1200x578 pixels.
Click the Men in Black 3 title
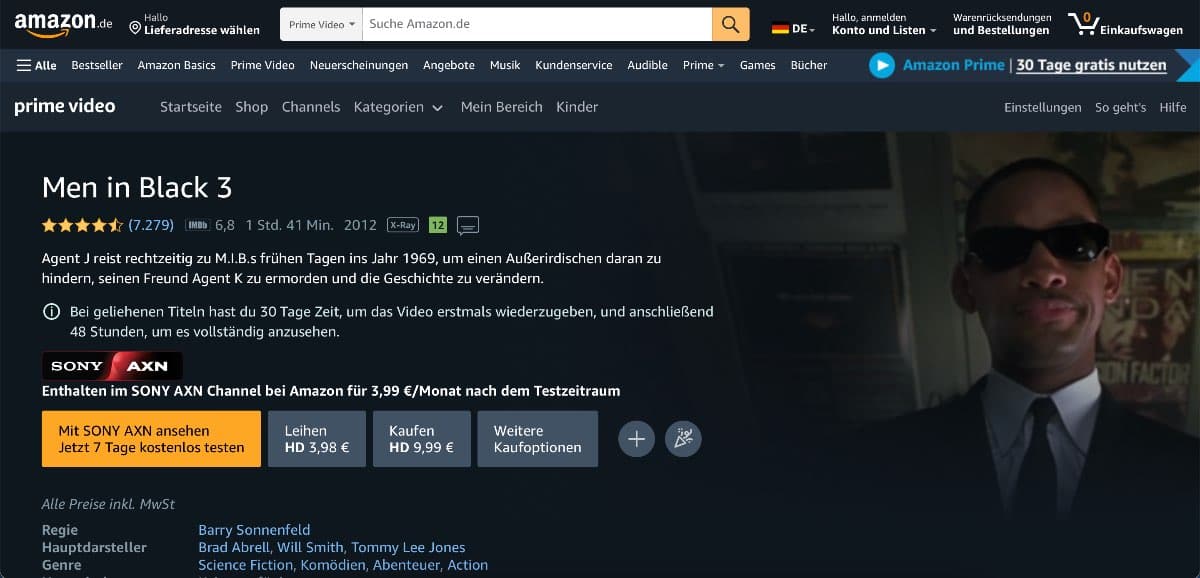tap(137, 187)
